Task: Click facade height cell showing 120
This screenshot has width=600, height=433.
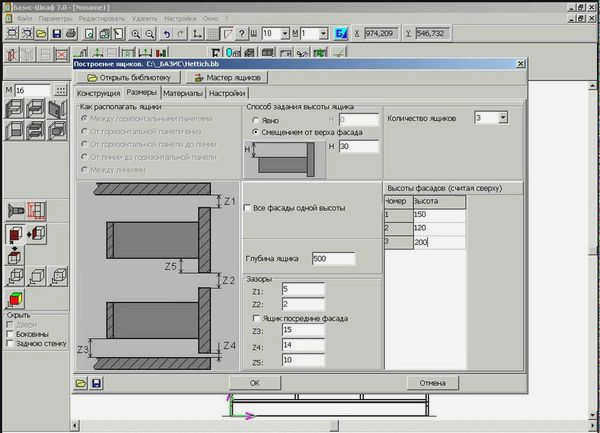Action: 439,228
